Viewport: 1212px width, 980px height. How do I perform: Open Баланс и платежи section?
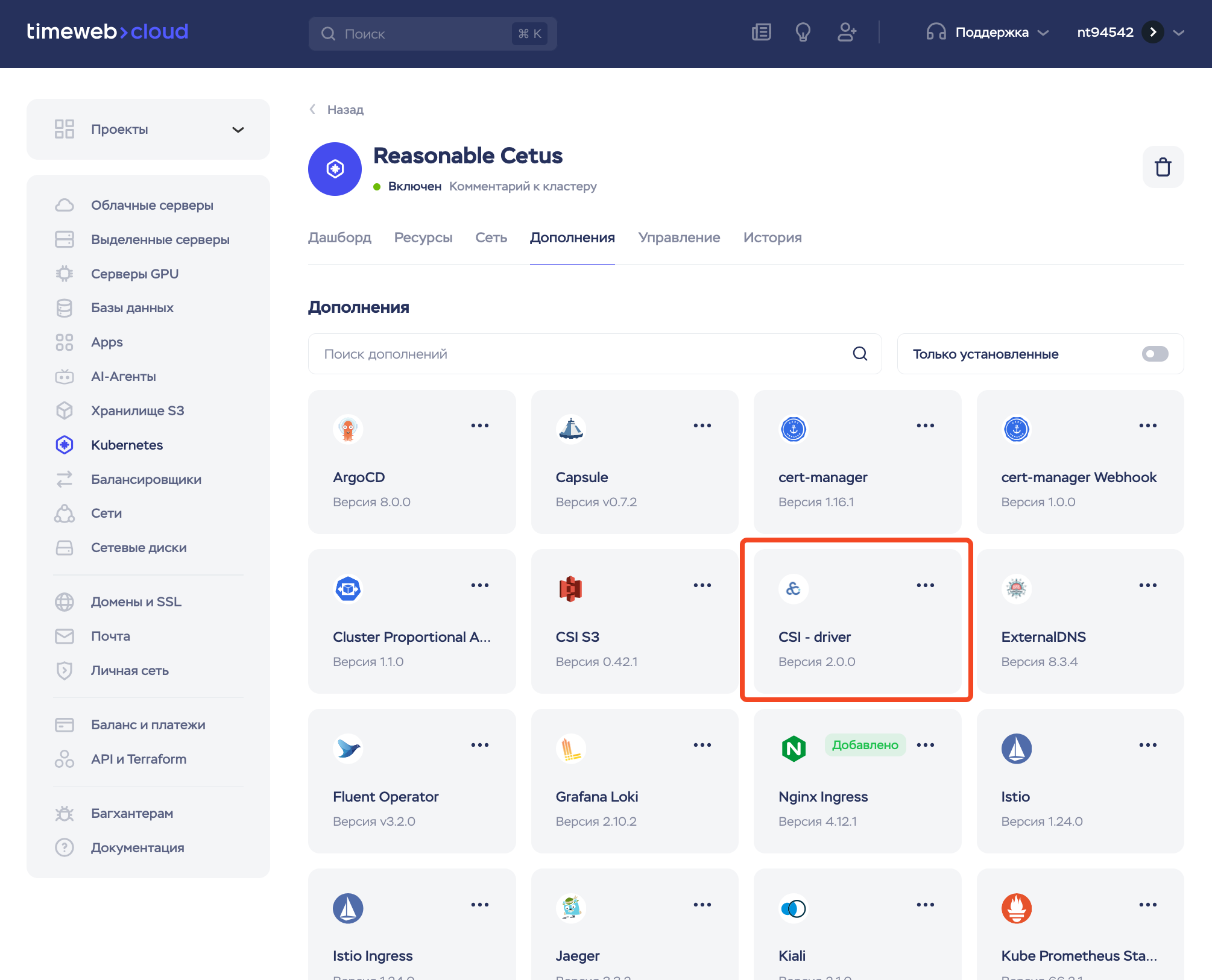coord(148,725)
